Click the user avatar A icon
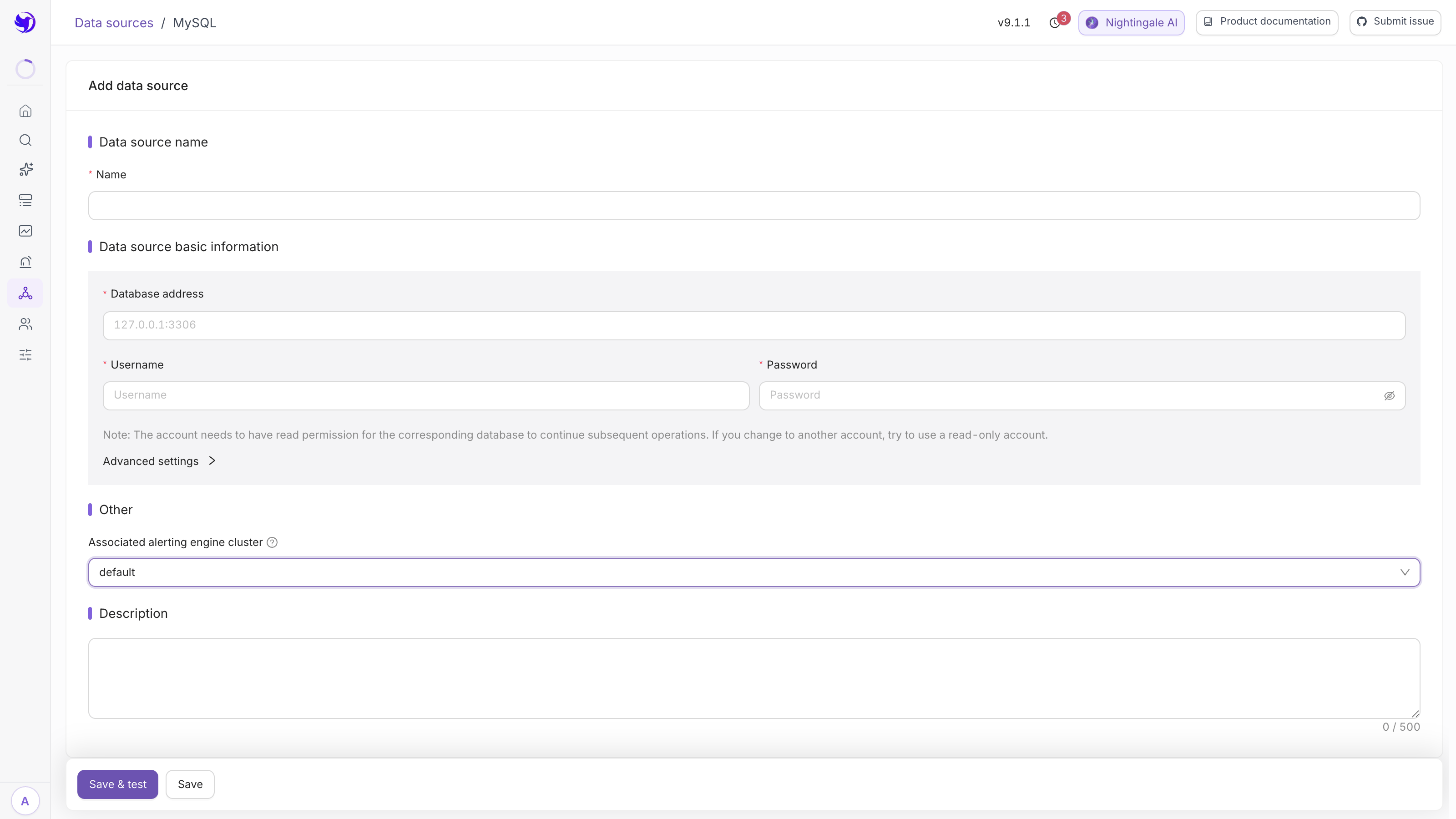 [x=25, y=801]
